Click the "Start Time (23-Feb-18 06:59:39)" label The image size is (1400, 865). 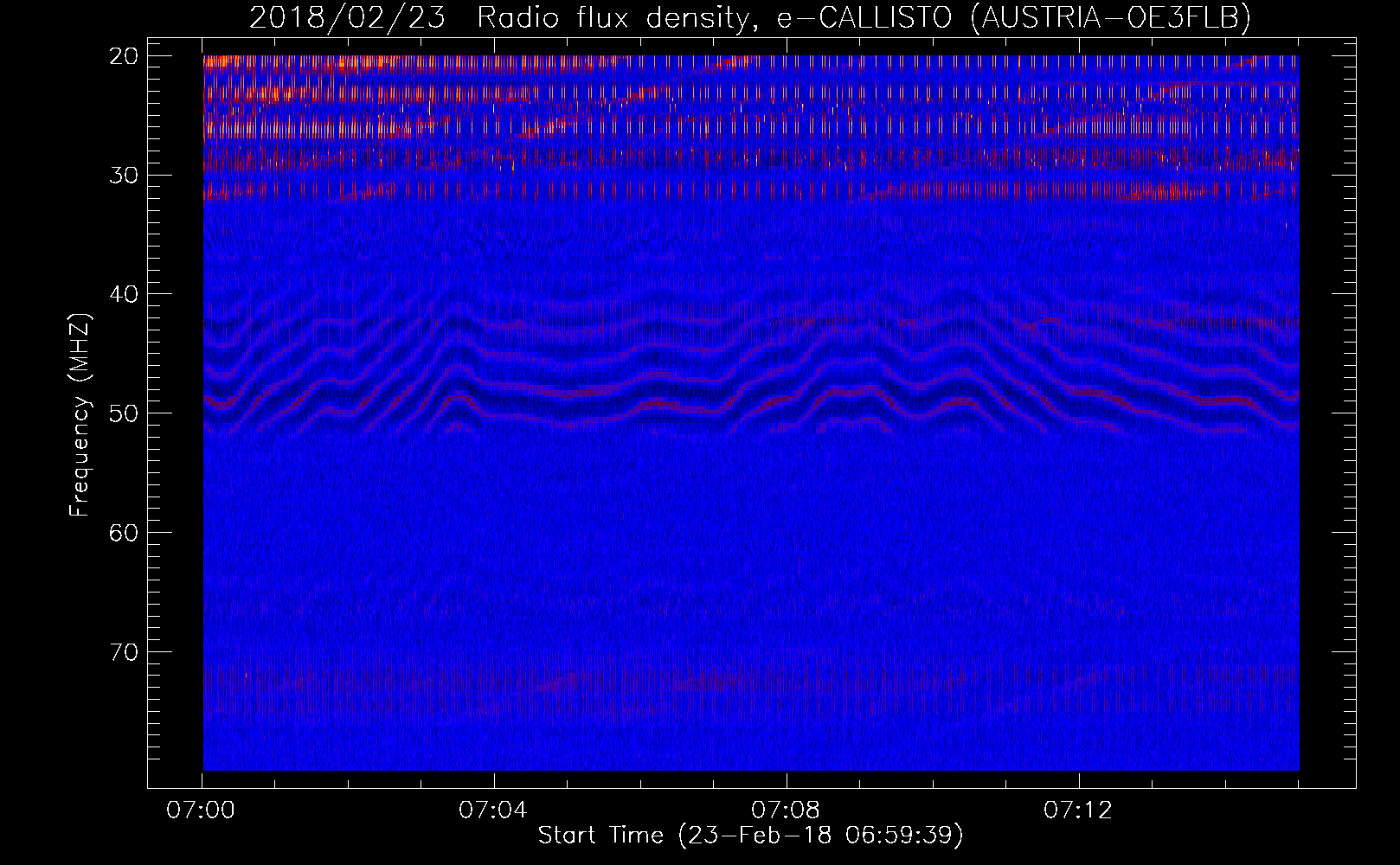tap(751, 835)
